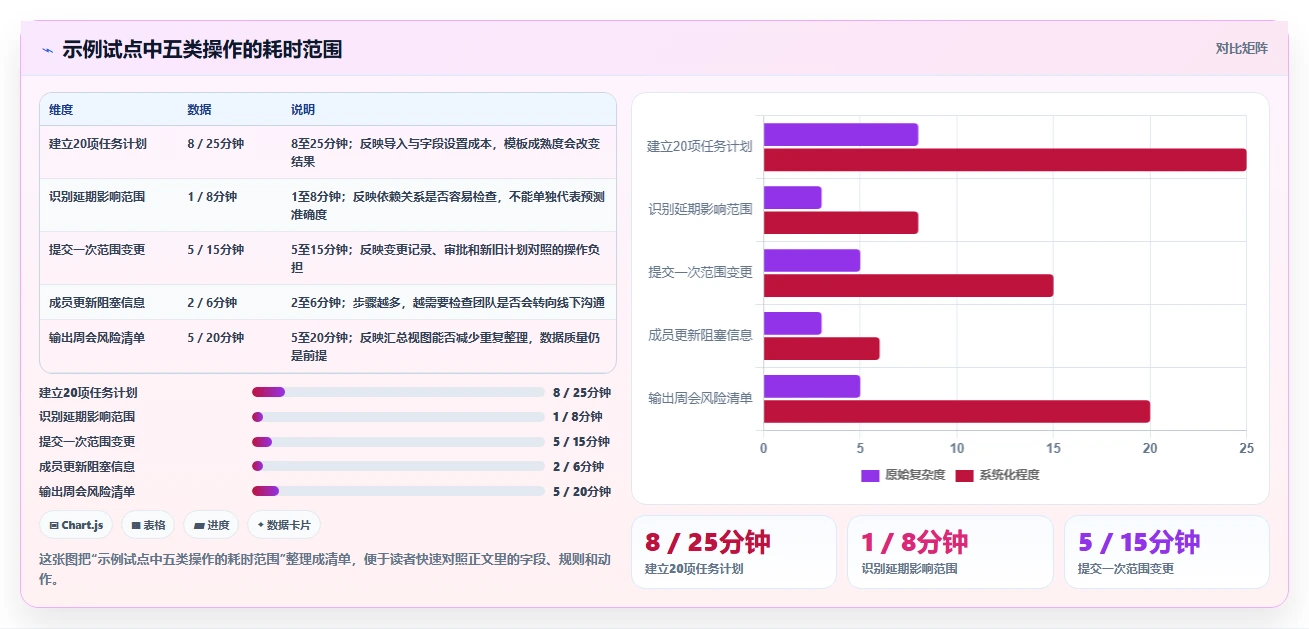
Task: Select the 表格 tag chip
Action: [148, 525]
